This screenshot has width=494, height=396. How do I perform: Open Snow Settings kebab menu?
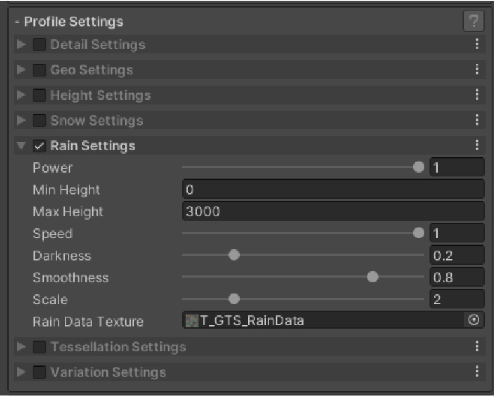click(x=477, y=120)
